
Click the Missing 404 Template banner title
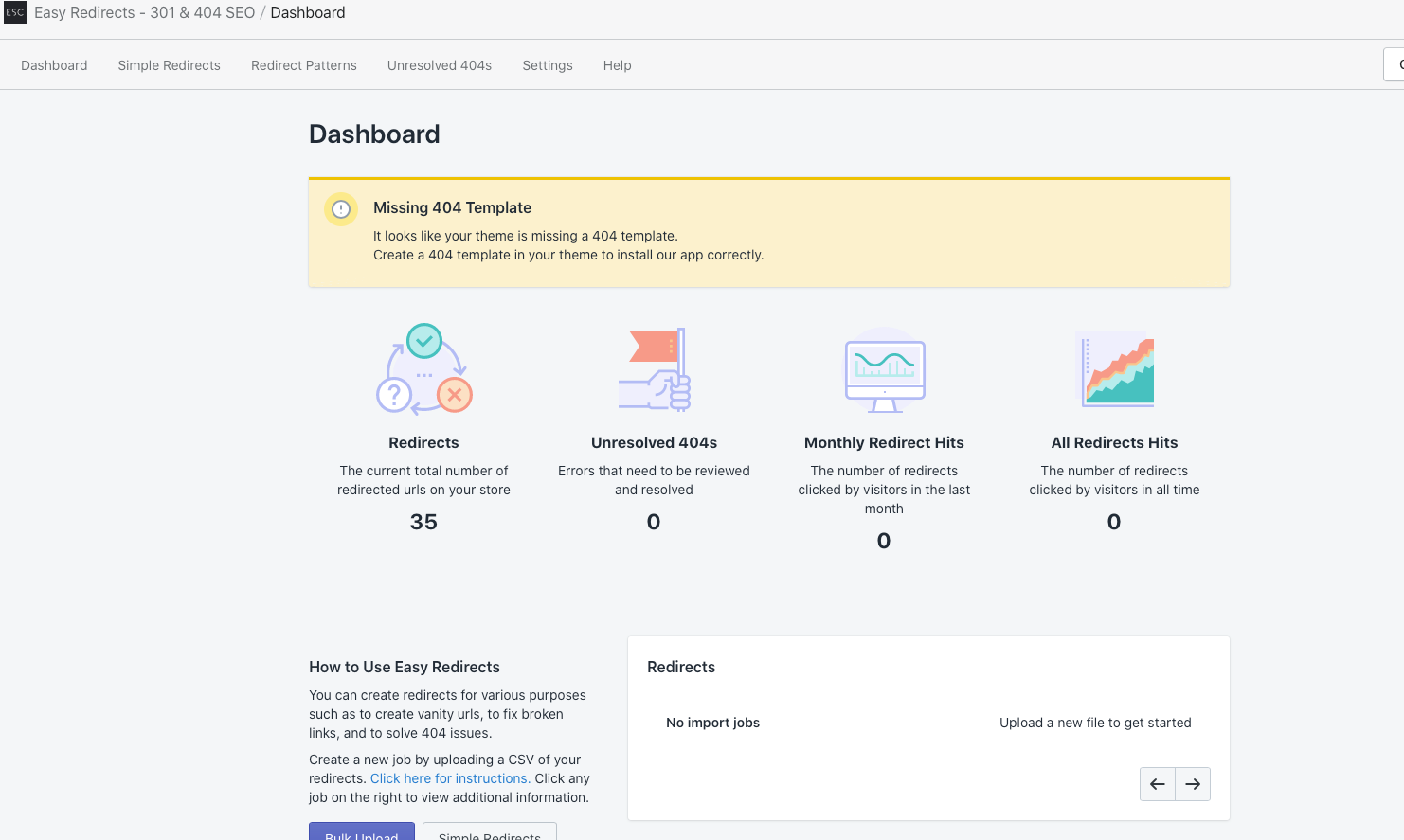point(452,207)
